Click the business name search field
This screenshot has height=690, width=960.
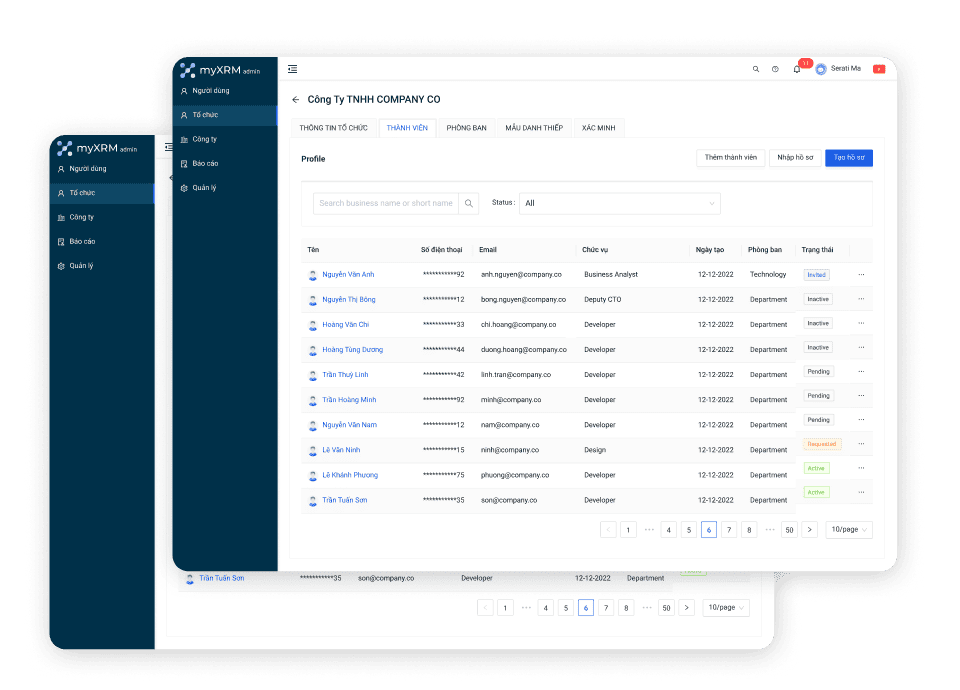pyautogui.click(x=386, y=203)
